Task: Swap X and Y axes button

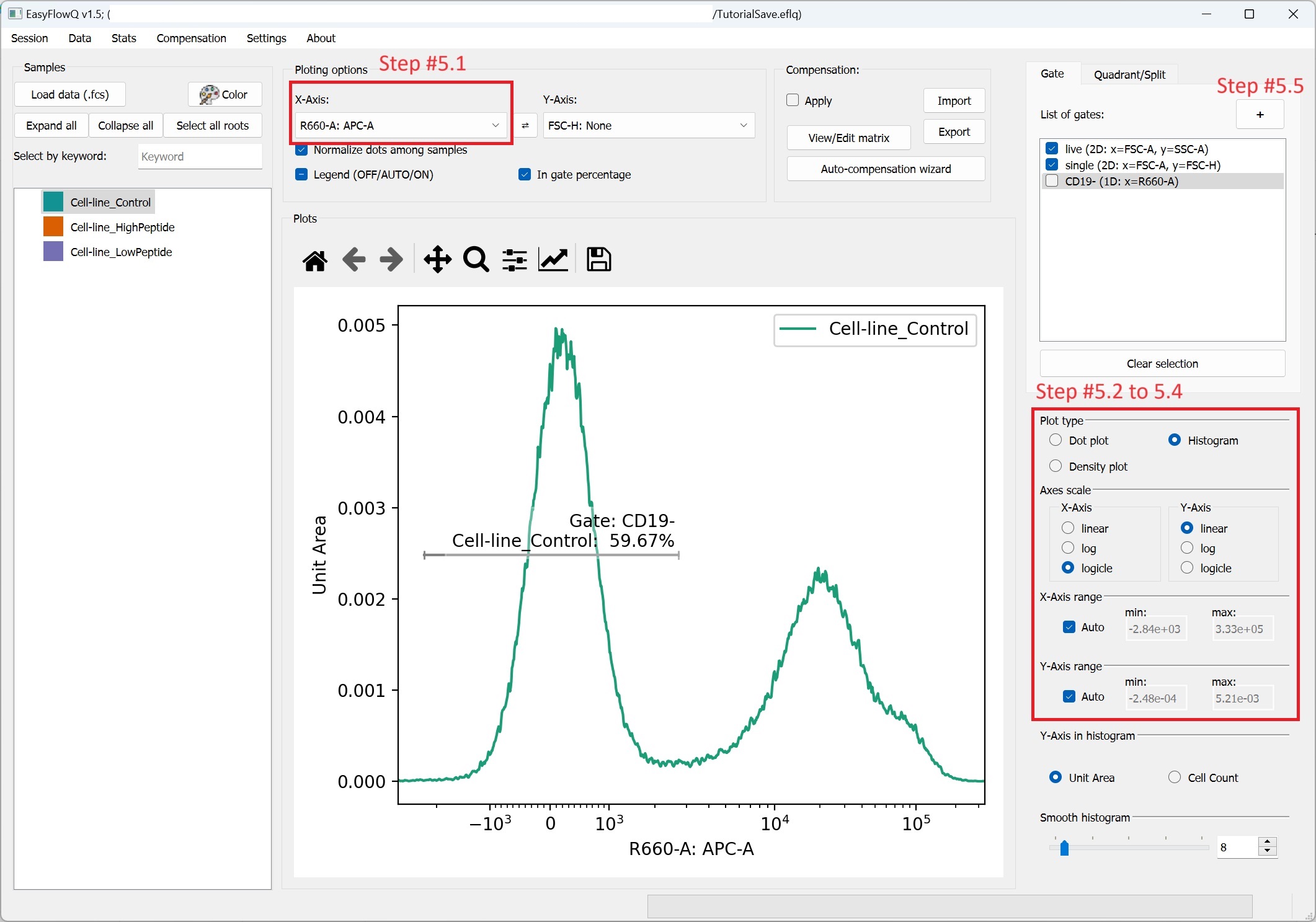Action: pos(525,126)
